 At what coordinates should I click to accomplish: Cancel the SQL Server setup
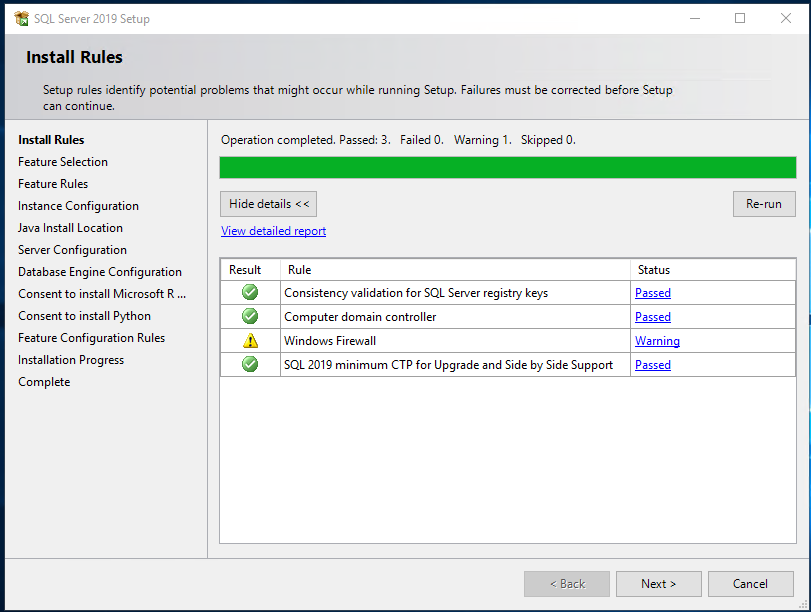coord(750,584)
